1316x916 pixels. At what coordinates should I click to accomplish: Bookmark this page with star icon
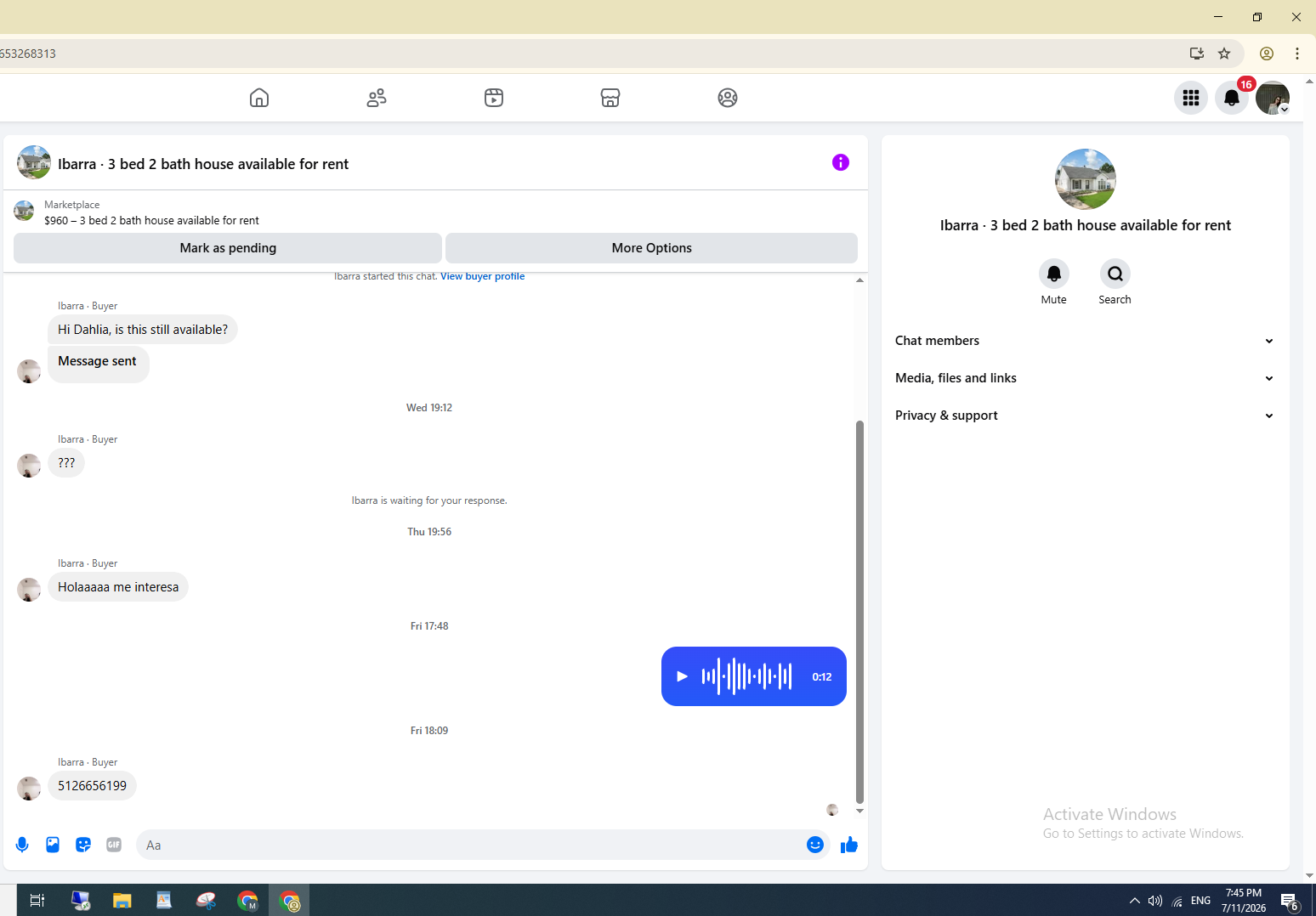(1224, 54)
